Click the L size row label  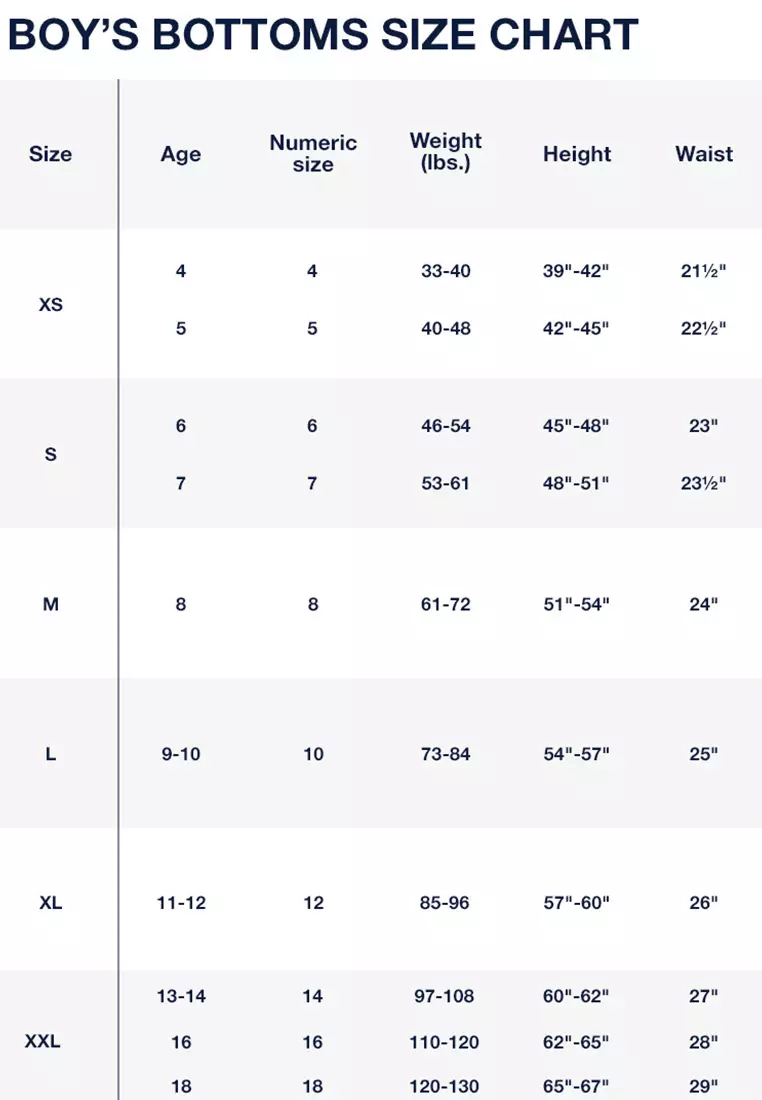(x=50, y=754)
